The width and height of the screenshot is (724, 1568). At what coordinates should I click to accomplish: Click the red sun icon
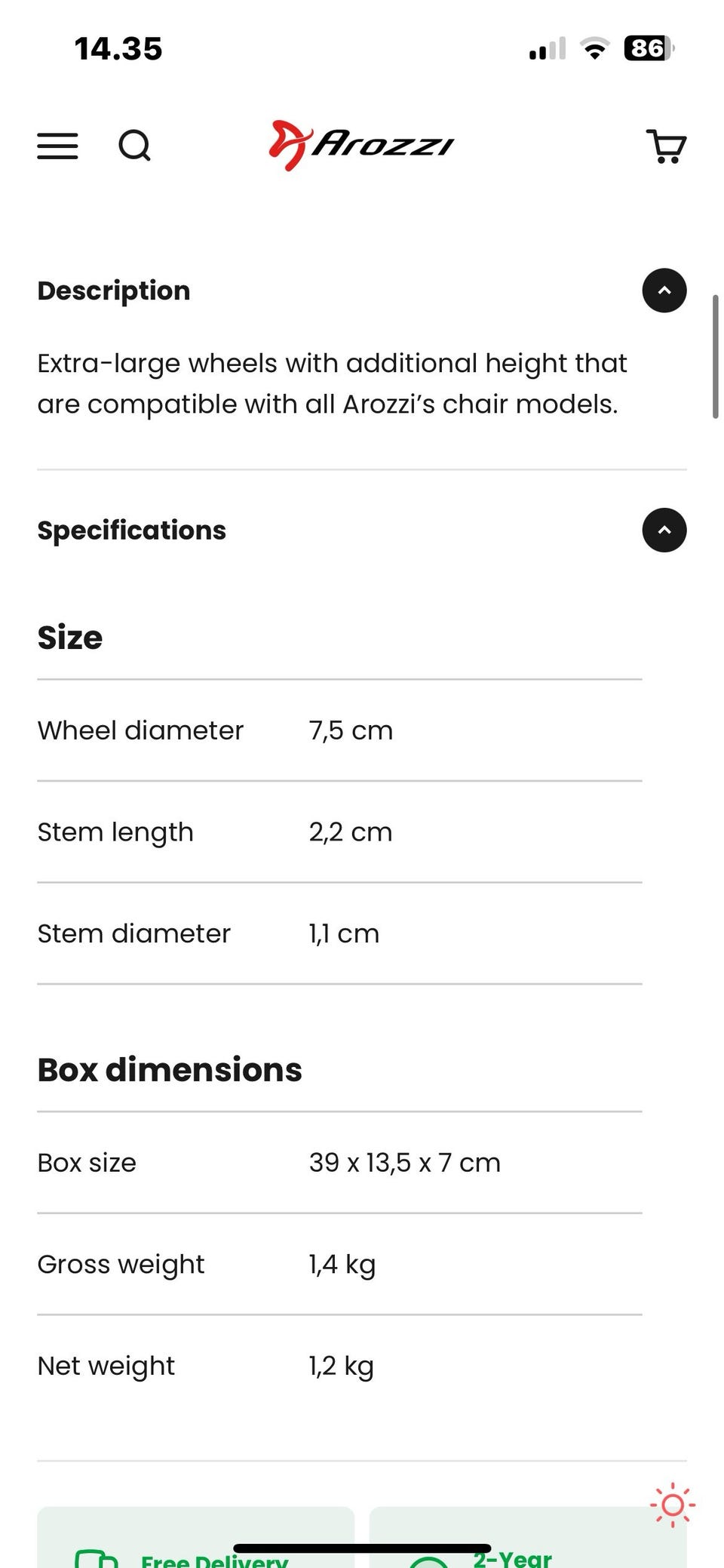coord(672,1505)
